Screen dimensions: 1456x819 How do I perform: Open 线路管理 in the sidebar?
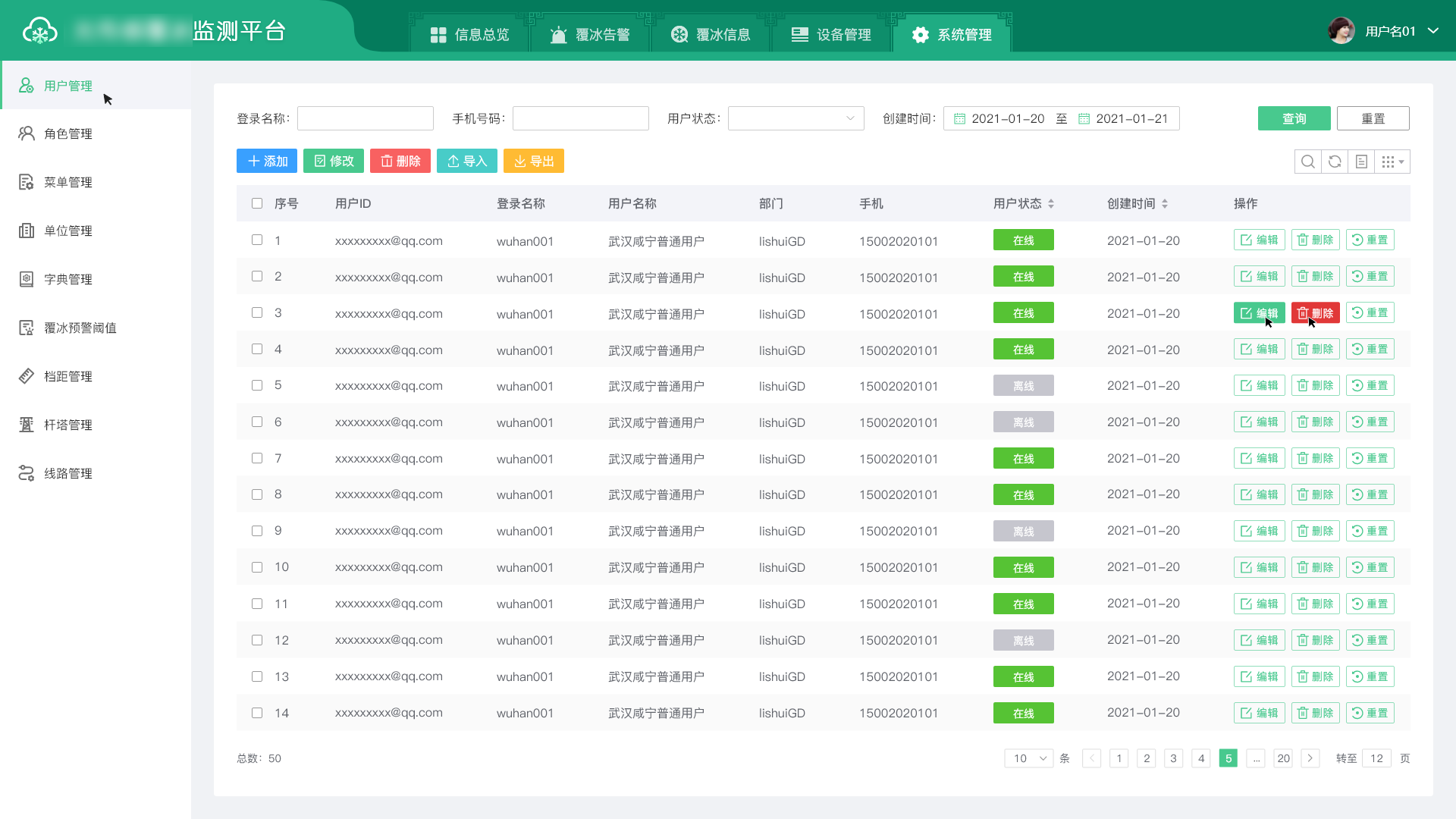pyautogui.click(x=96, y=473)
